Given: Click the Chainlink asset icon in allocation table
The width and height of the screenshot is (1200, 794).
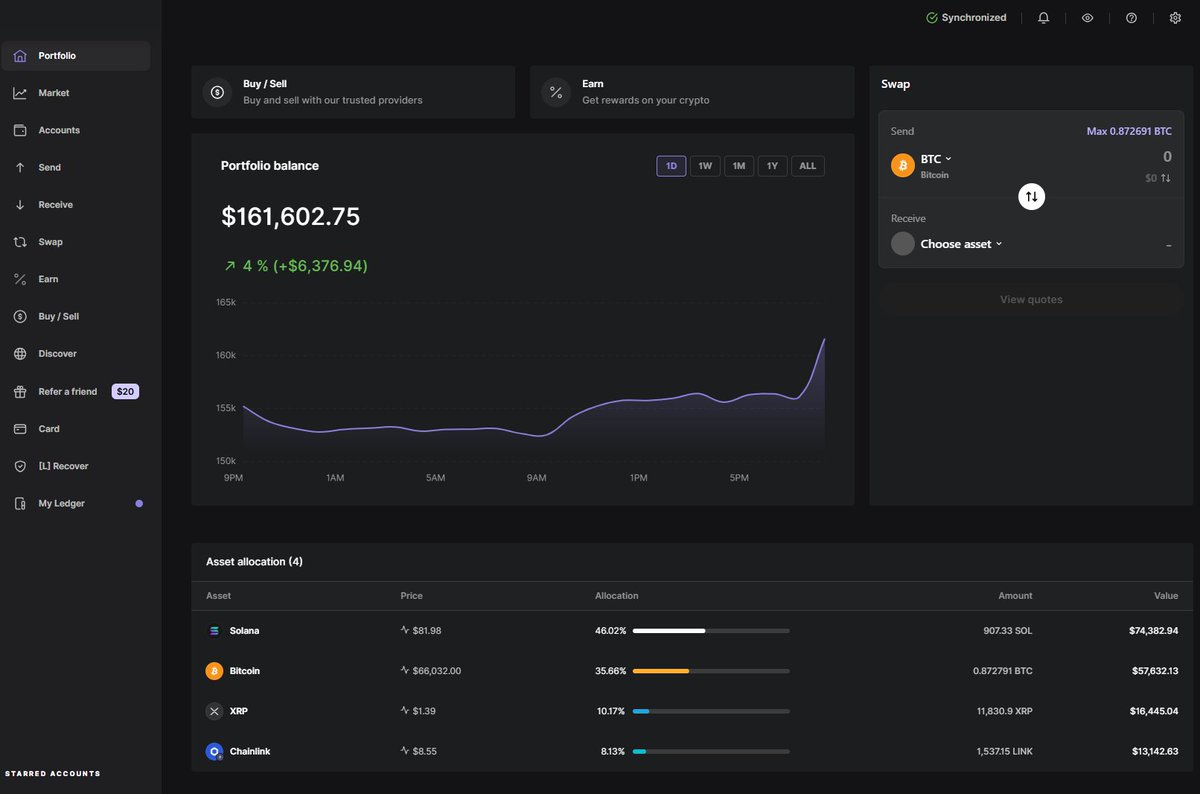Looking at the screenshot, I should 214,751.
